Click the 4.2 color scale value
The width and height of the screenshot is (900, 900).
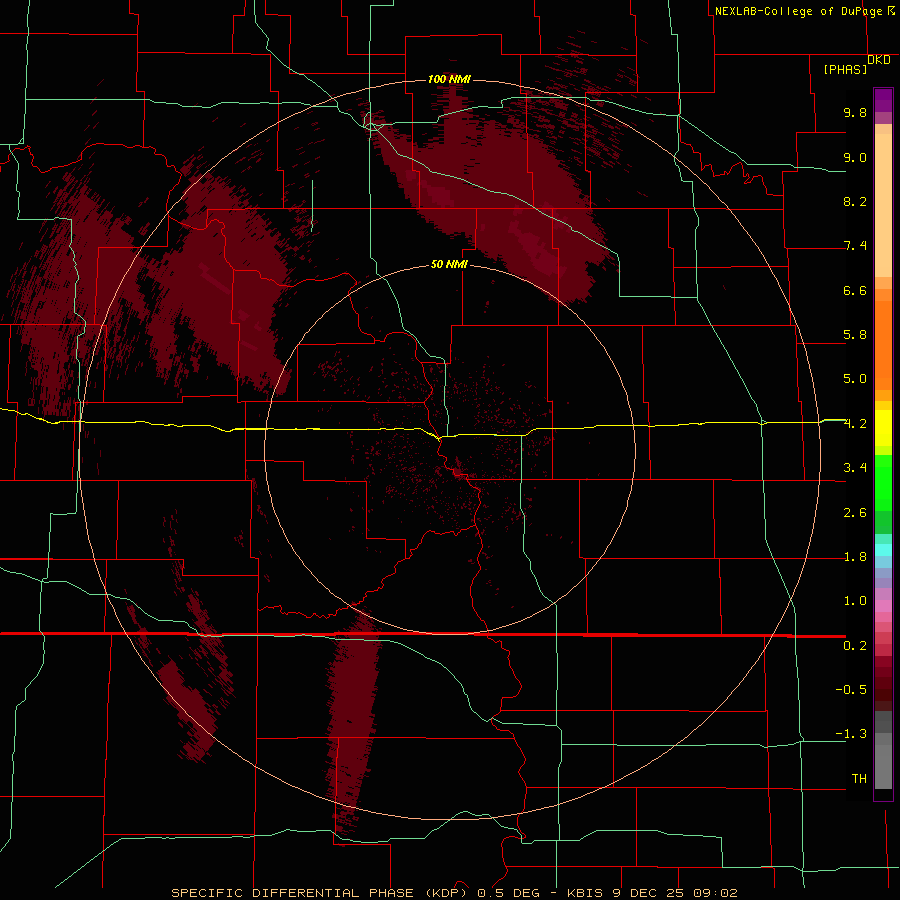855,424
